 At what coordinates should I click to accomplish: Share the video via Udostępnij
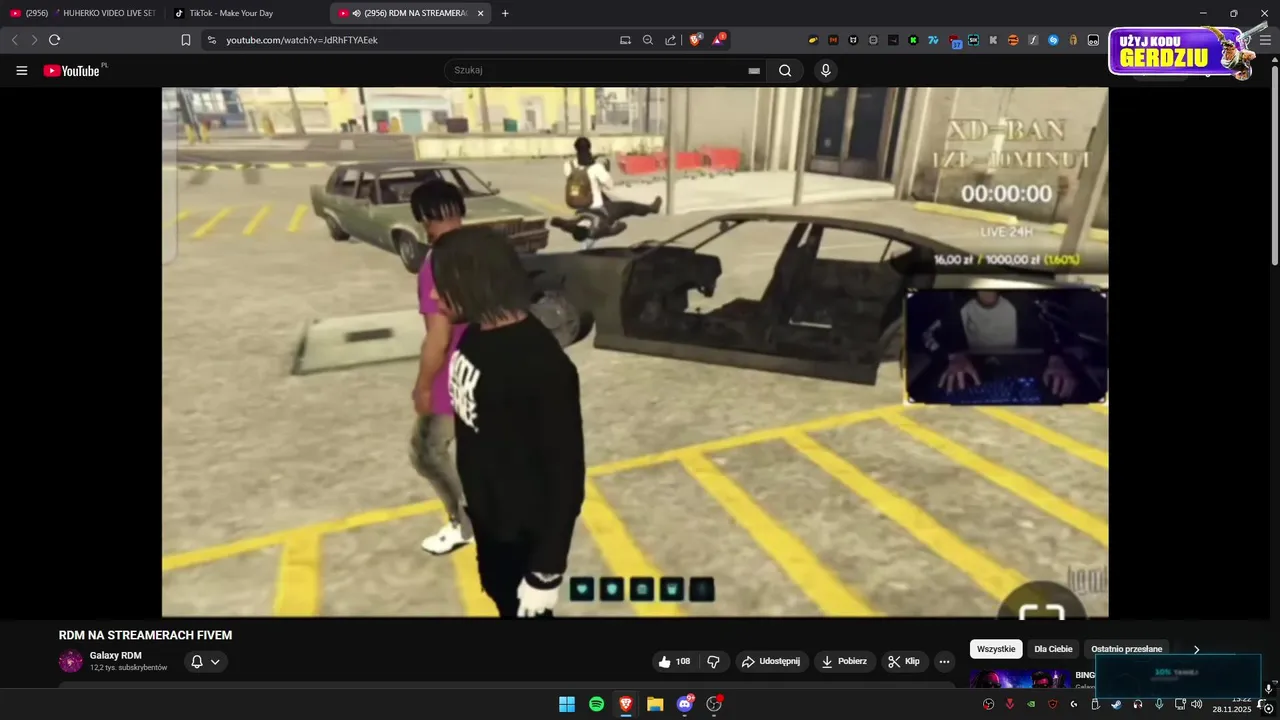click(773, 661)
